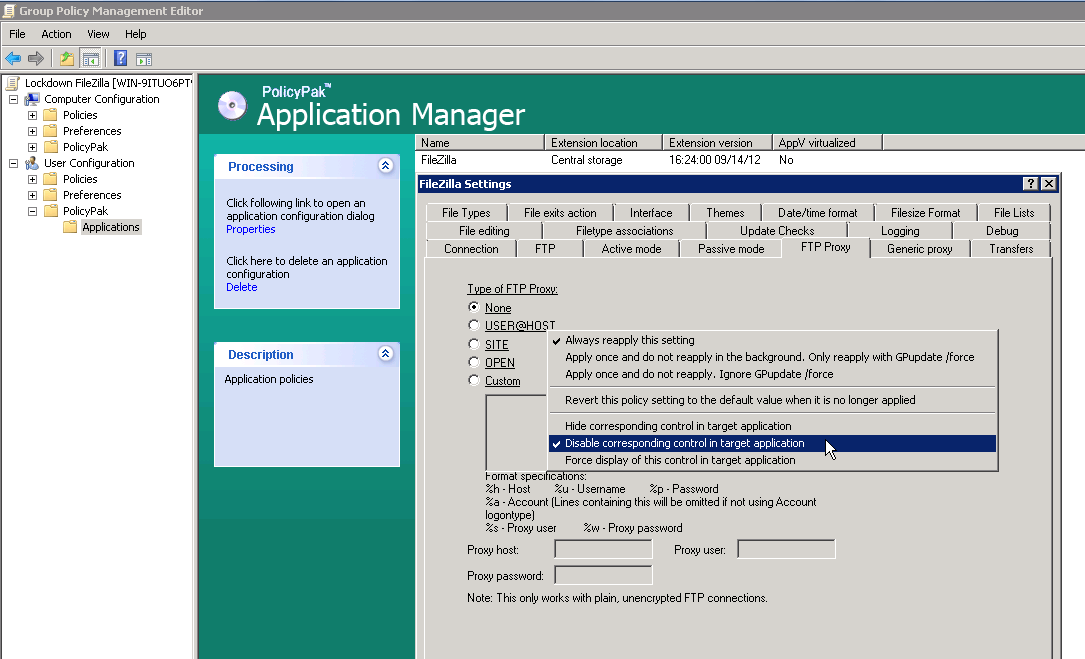Viewport: 1085px width, 659px height.
Task: Sort by the Extension location column header
Action: [x=603, y=143]
